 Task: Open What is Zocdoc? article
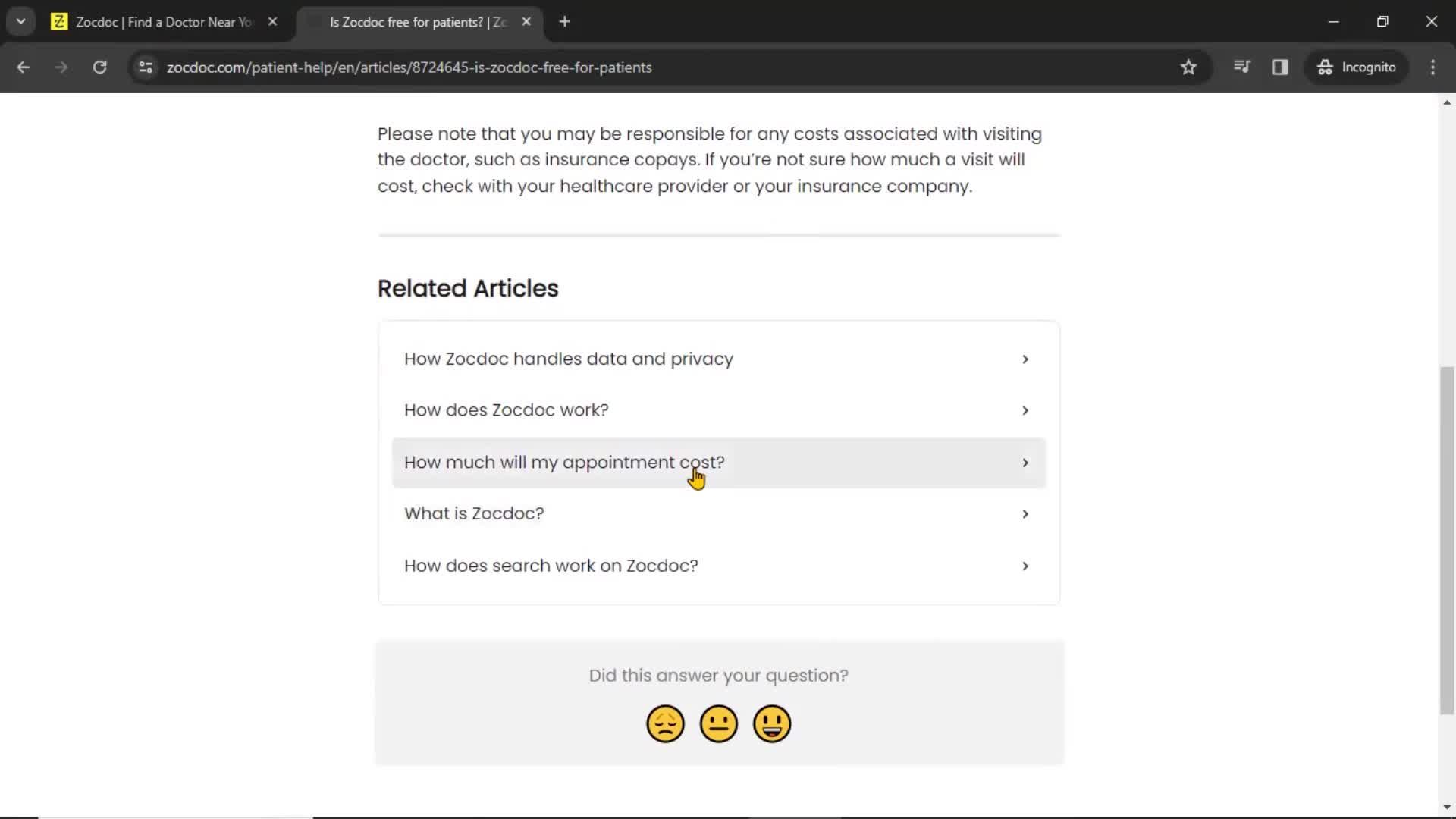pyautogui.click(x=719, y=513)
